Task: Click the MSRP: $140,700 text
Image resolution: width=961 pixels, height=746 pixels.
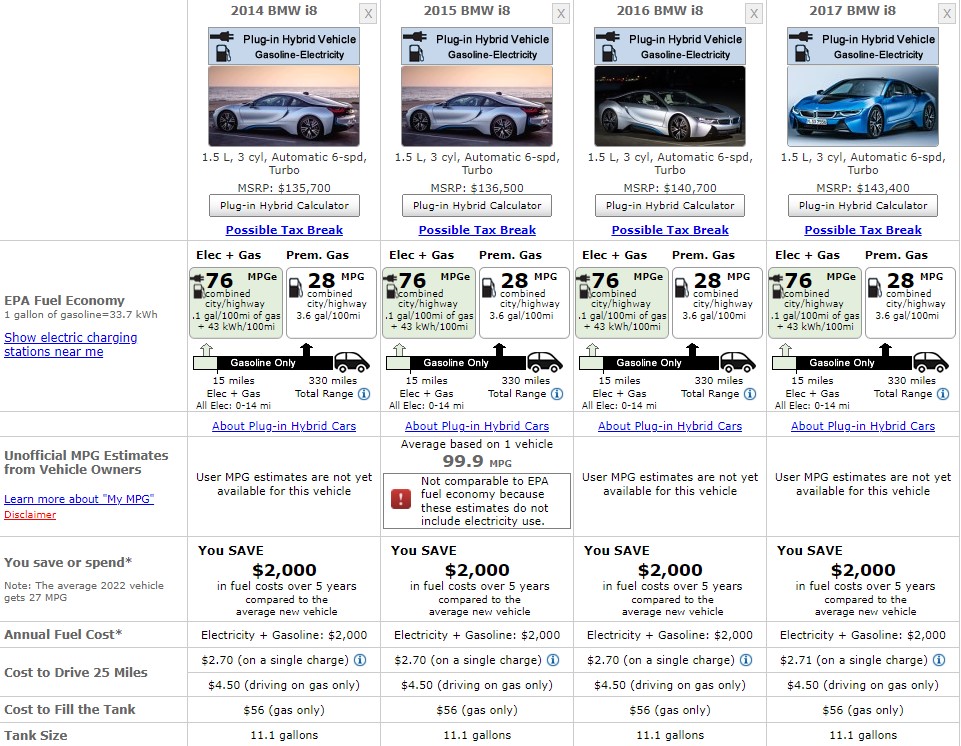Action: [670, 188]
